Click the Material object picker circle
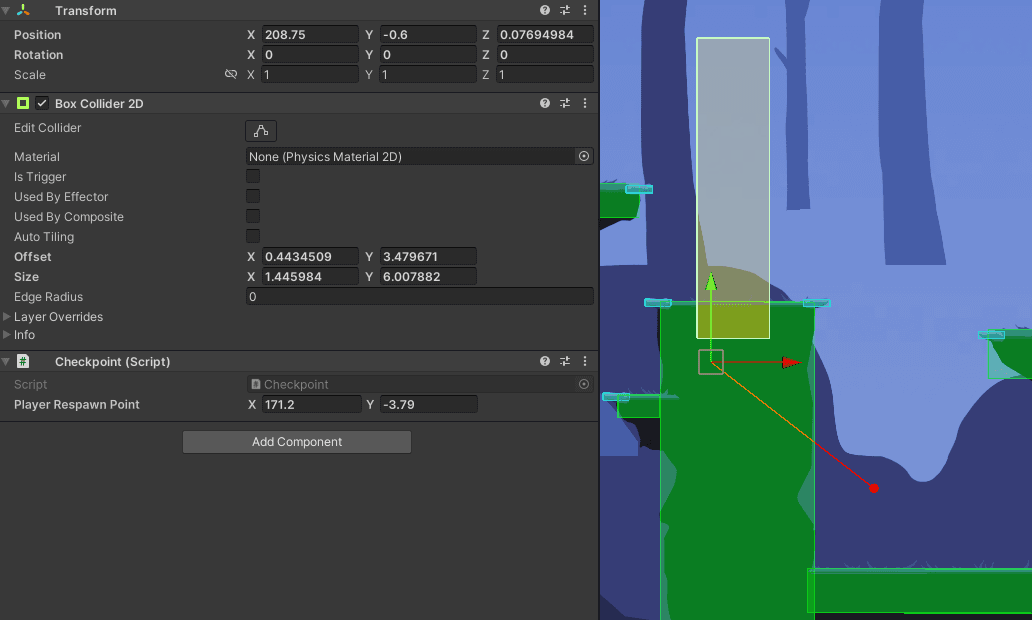 (584, 156)
